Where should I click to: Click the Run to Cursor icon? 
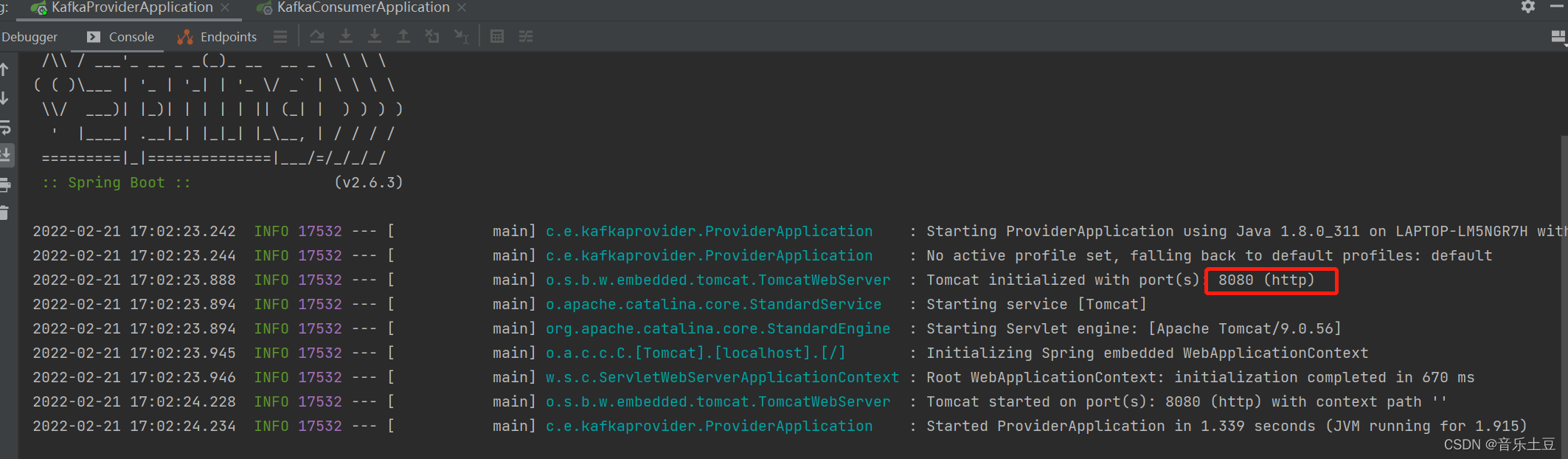click(462, 36)
